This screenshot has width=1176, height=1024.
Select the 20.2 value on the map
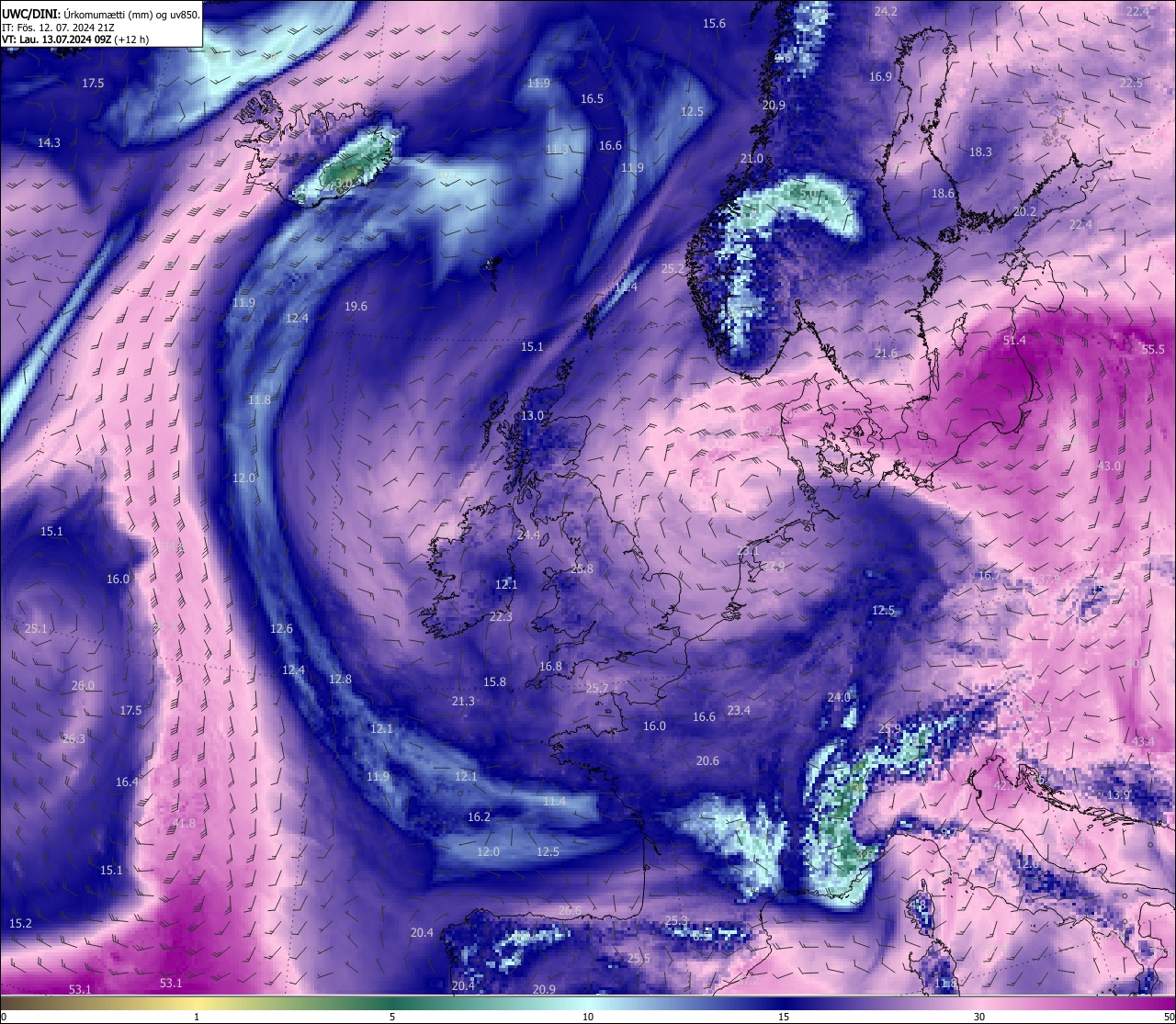pyautogui.click(x=1024, y=211)
